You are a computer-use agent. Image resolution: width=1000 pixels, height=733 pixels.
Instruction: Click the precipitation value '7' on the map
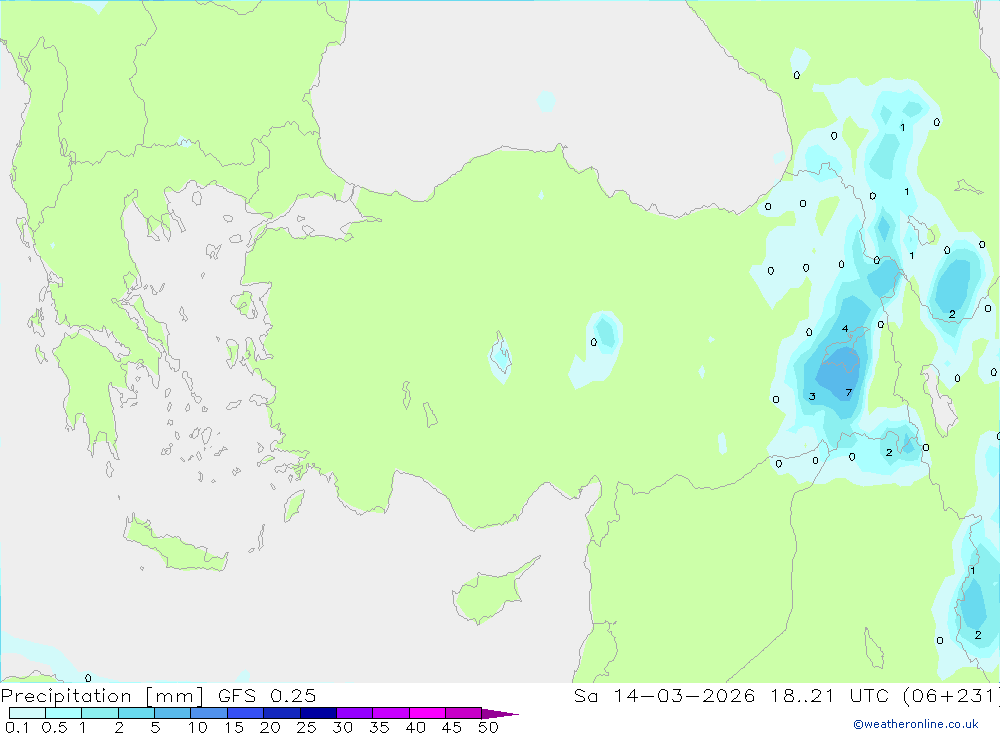coord(848,392)
